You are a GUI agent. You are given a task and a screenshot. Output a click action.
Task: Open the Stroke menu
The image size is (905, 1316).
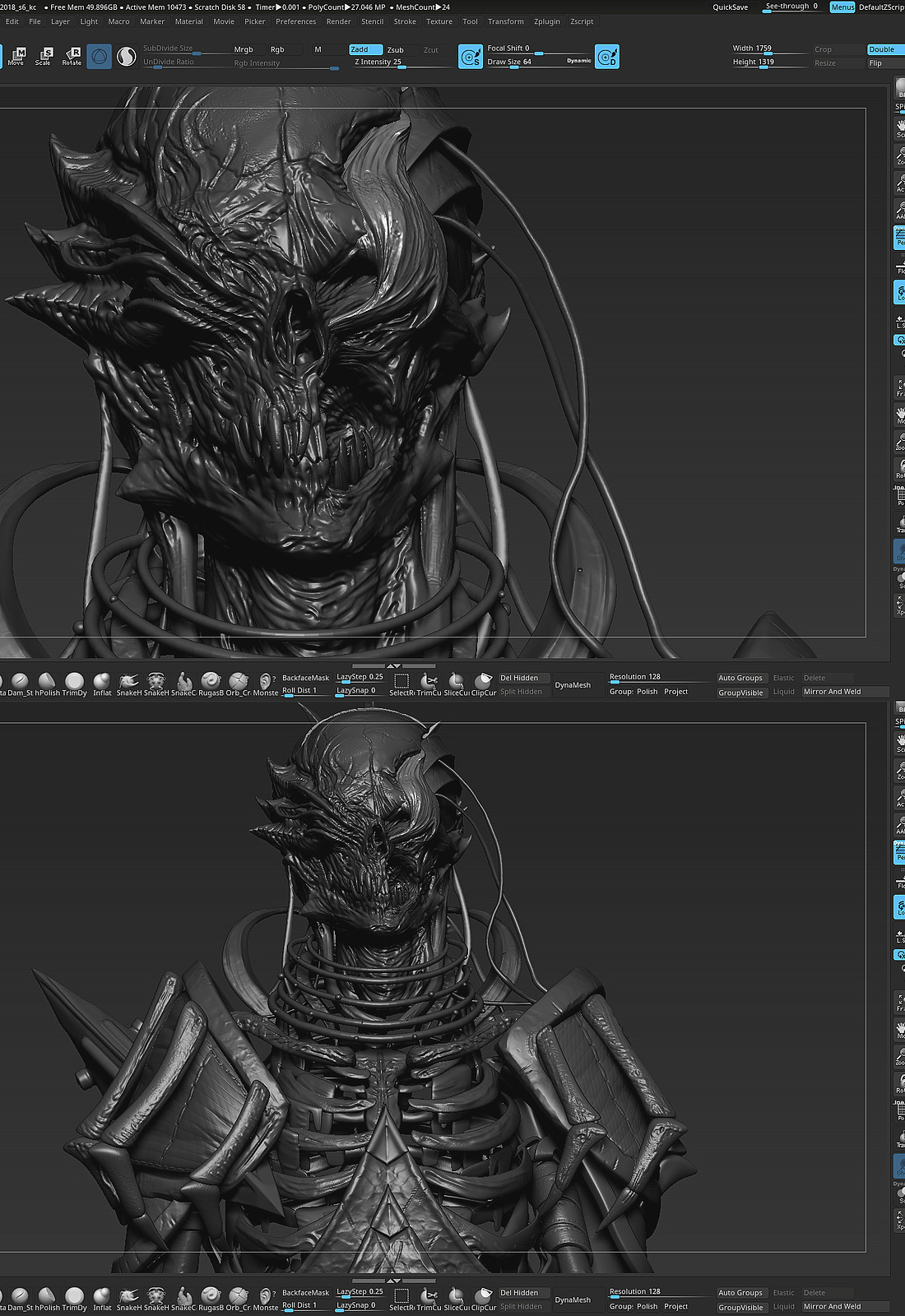click(405, 21)
